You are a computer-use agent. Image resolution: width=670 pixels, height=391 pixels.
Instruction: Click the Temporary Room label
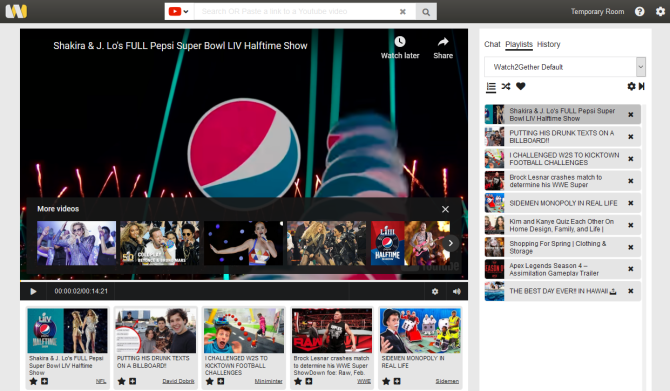point(597,12)
